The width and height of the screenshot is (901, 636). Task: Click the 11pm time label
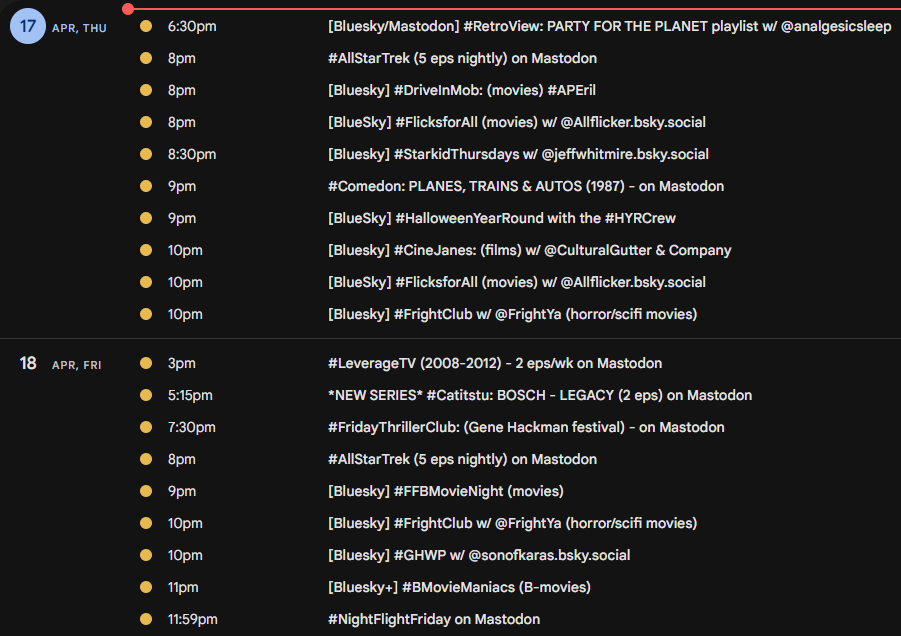183,588
